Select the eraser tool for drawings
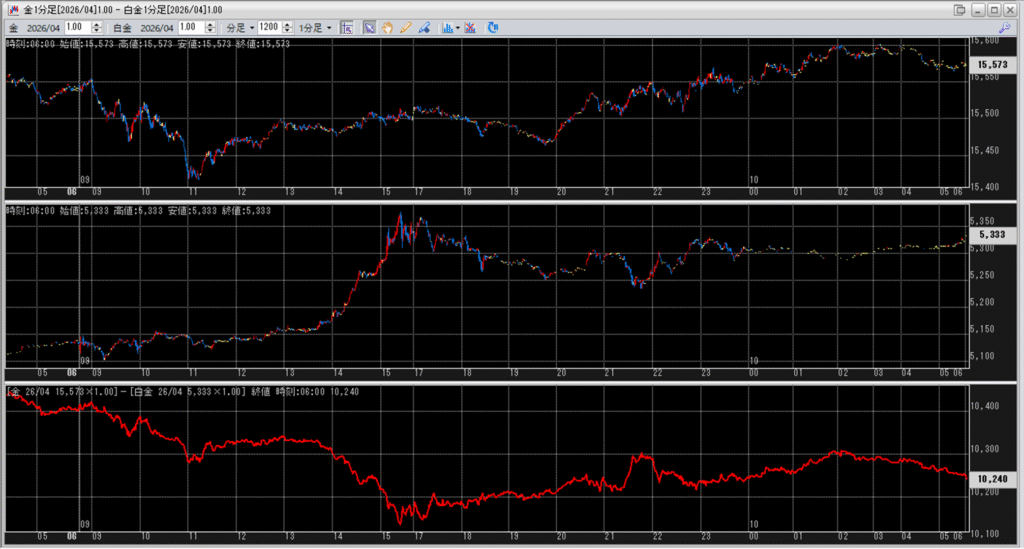1024x549 pixels. pyautogui.click(x=424, y=28)
